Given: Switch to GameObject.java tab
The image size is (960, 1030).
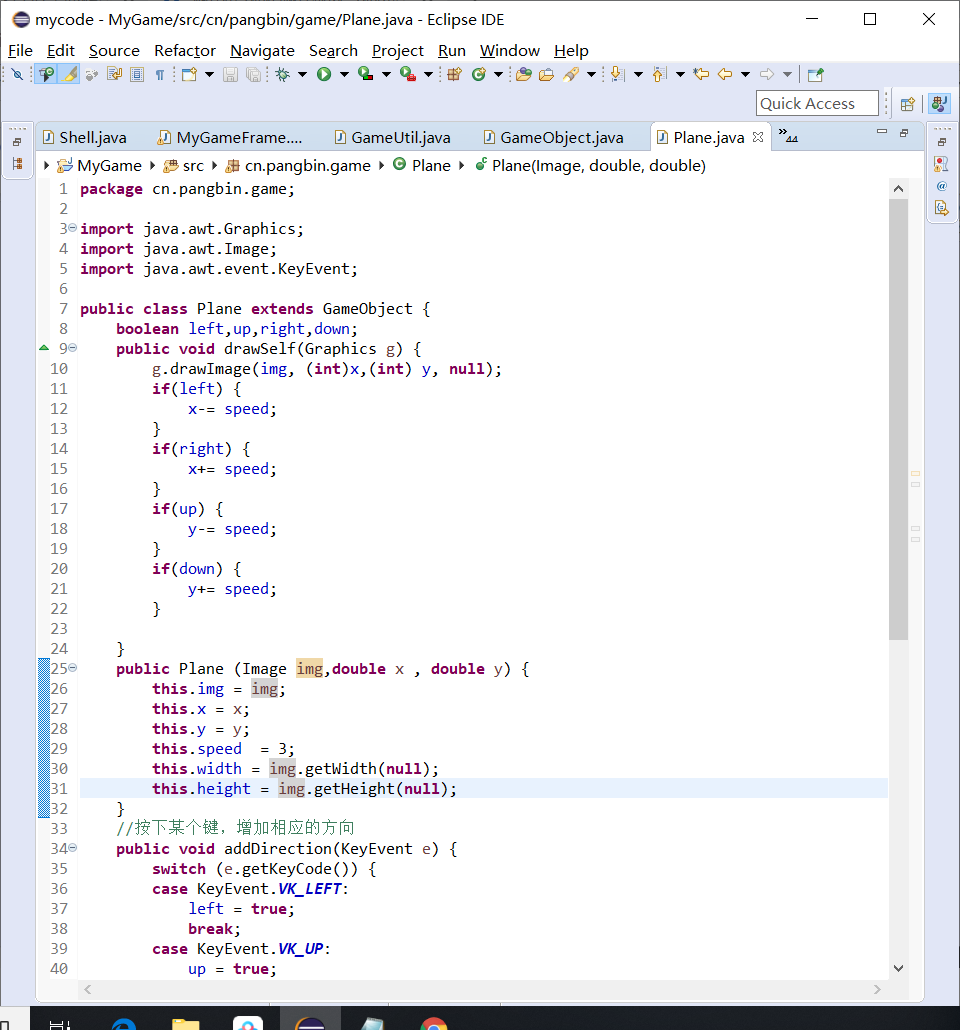Looking at the screenshot, I should [x=553, y=137].
